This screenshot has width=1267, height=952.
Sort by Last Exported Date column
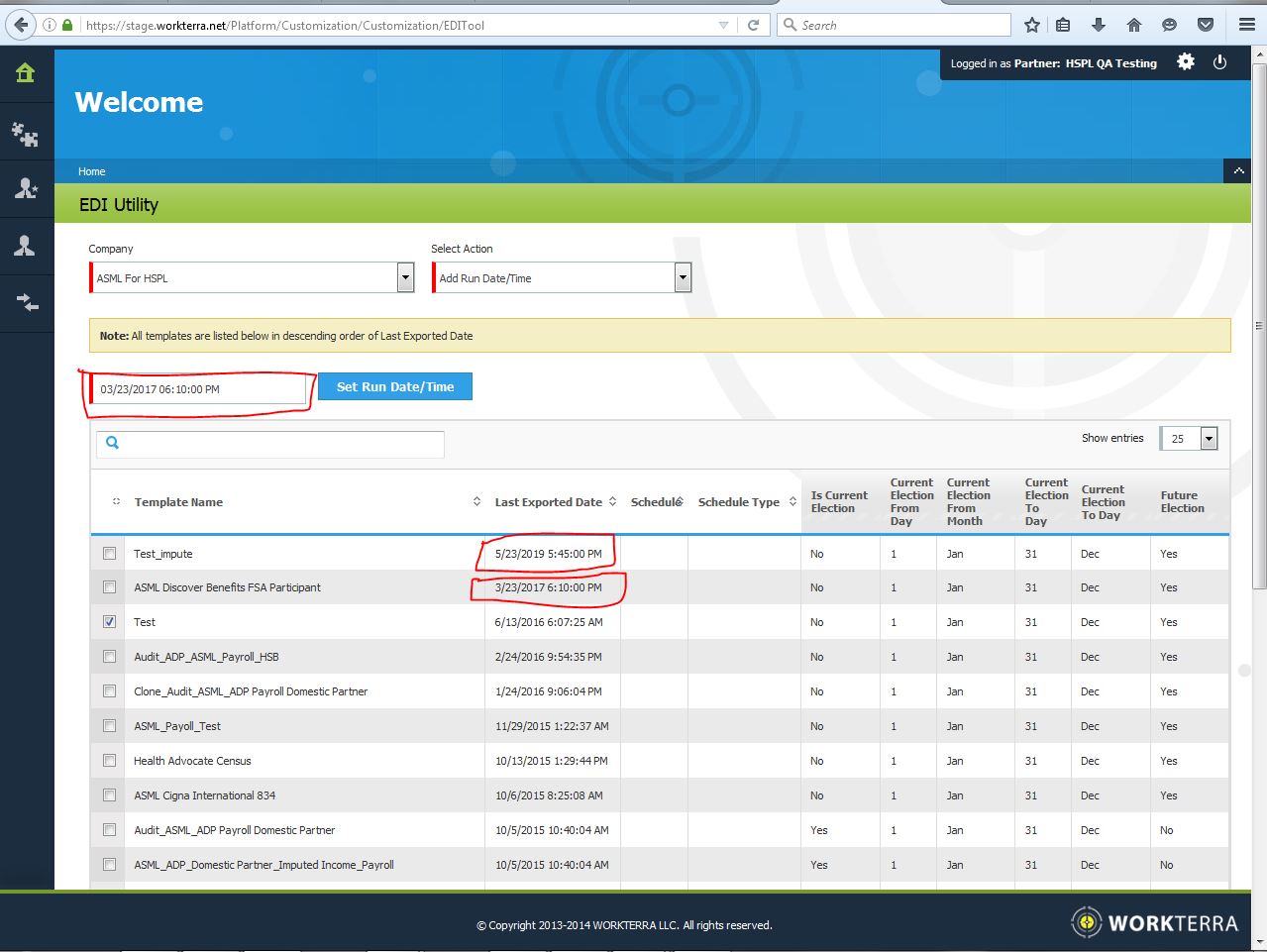point(548,502)
